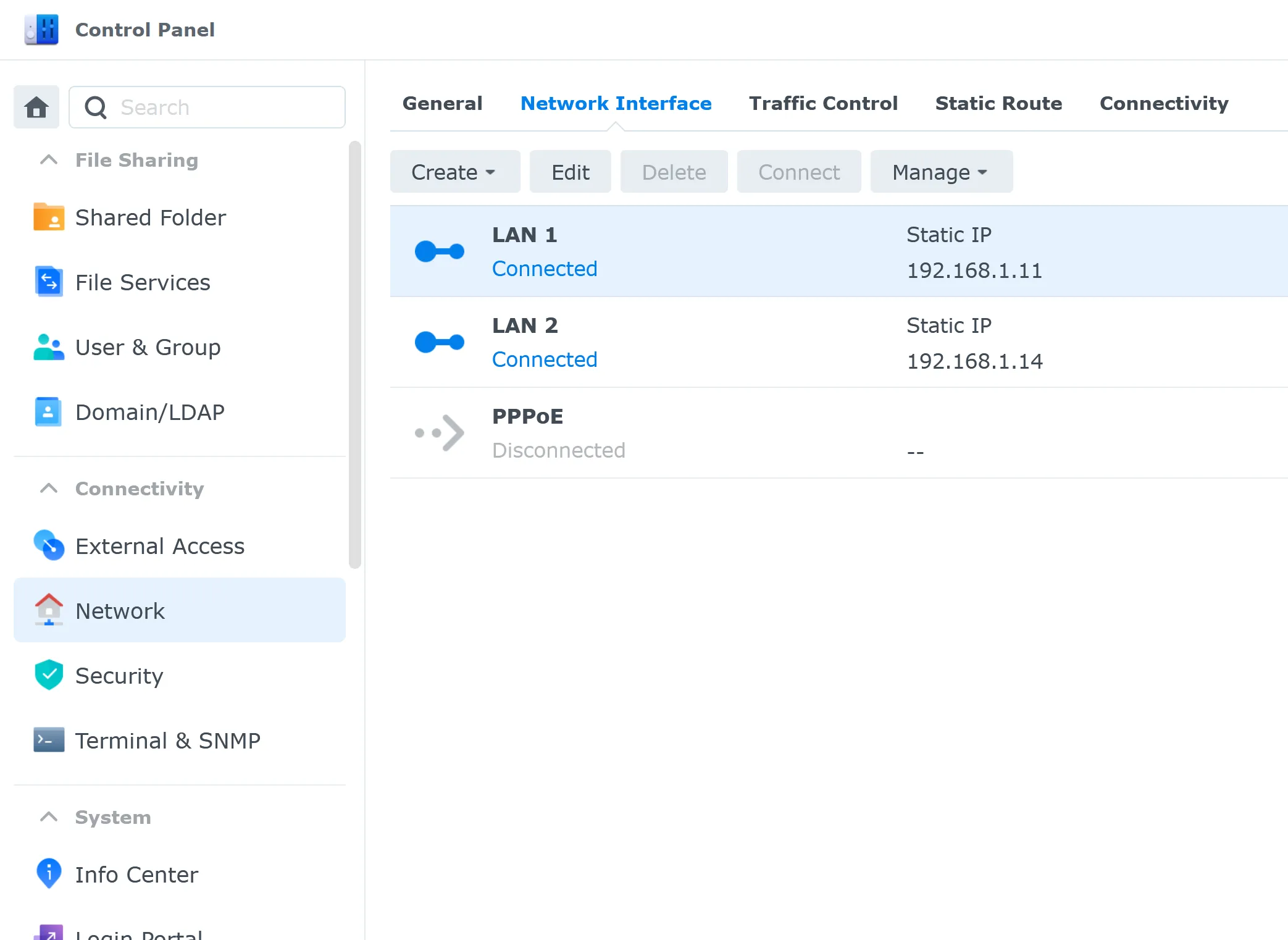The height and width of the screenshot is (940, 1288).
Task: Click the home icon above the sidebar
Action: pos(36,107)
